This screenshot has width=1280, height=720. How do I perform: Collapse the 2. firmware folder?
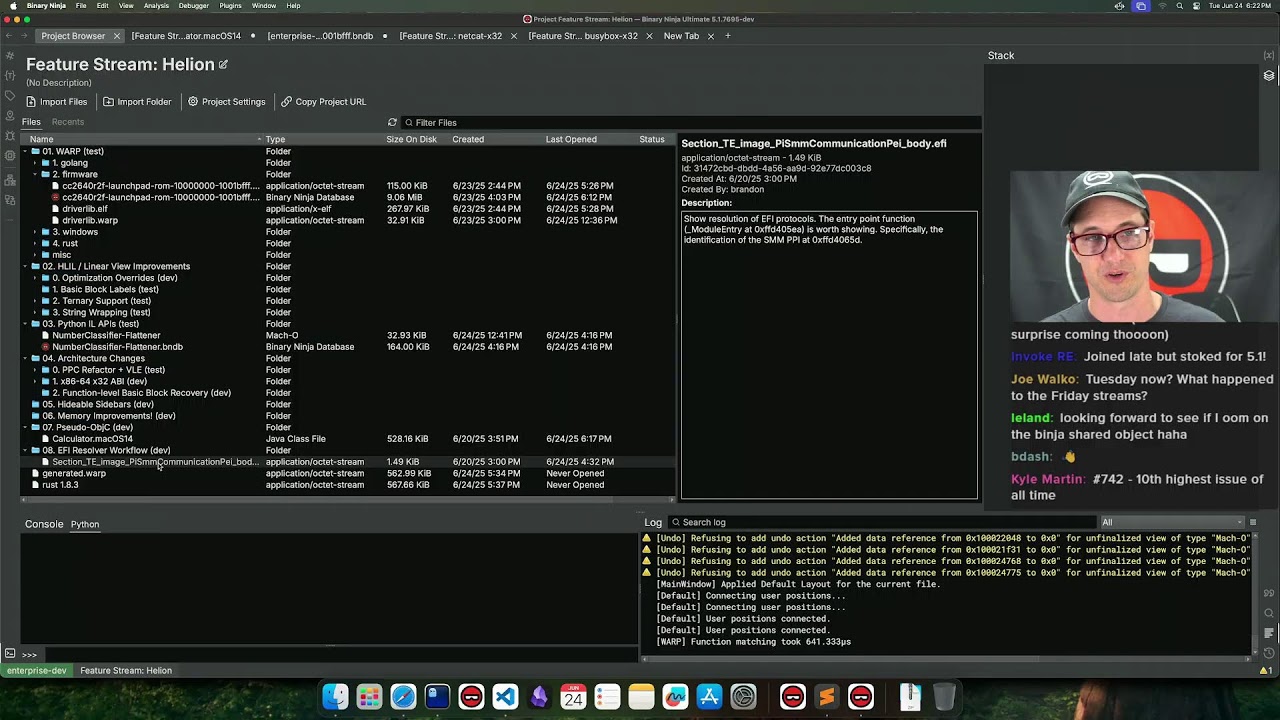coord(35,174)
